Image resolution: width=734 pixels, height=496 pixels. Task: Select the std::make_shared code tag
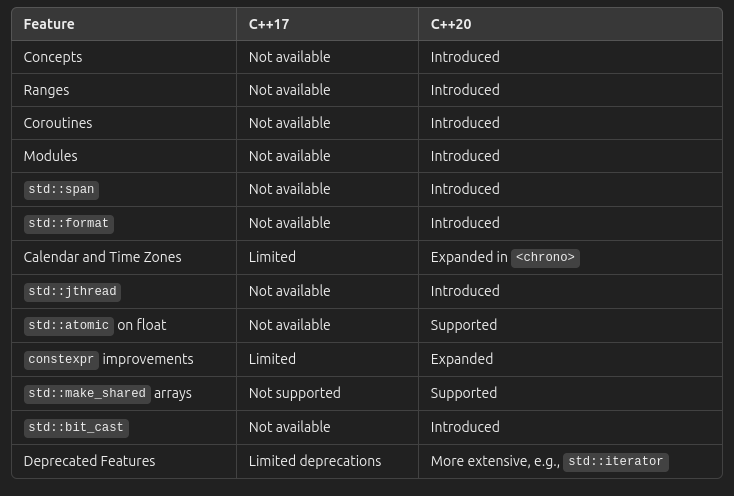87,394
